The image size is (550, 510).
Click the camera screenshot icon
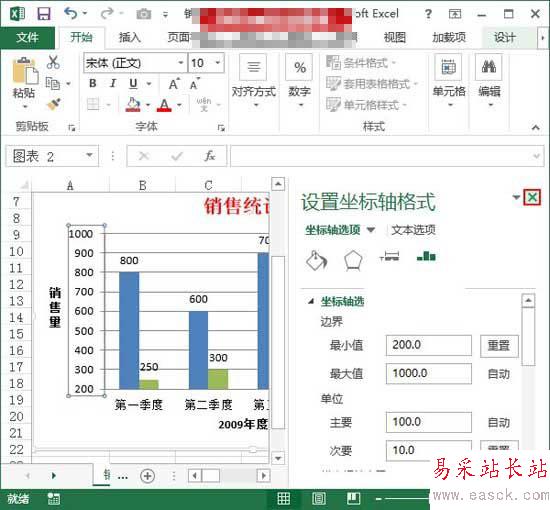click(144, 14)
